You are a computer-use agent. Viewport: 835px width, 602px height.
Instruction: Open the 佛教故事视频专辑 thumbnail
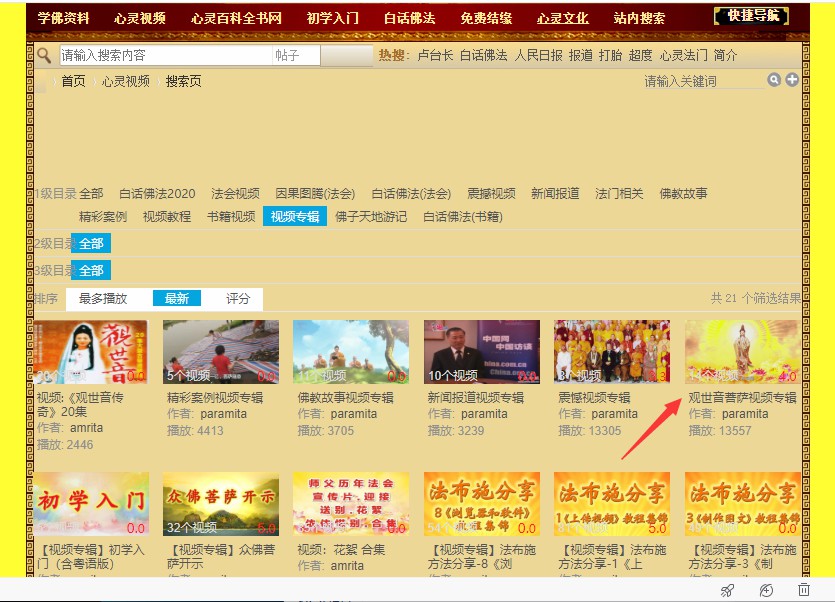(351, 352)
